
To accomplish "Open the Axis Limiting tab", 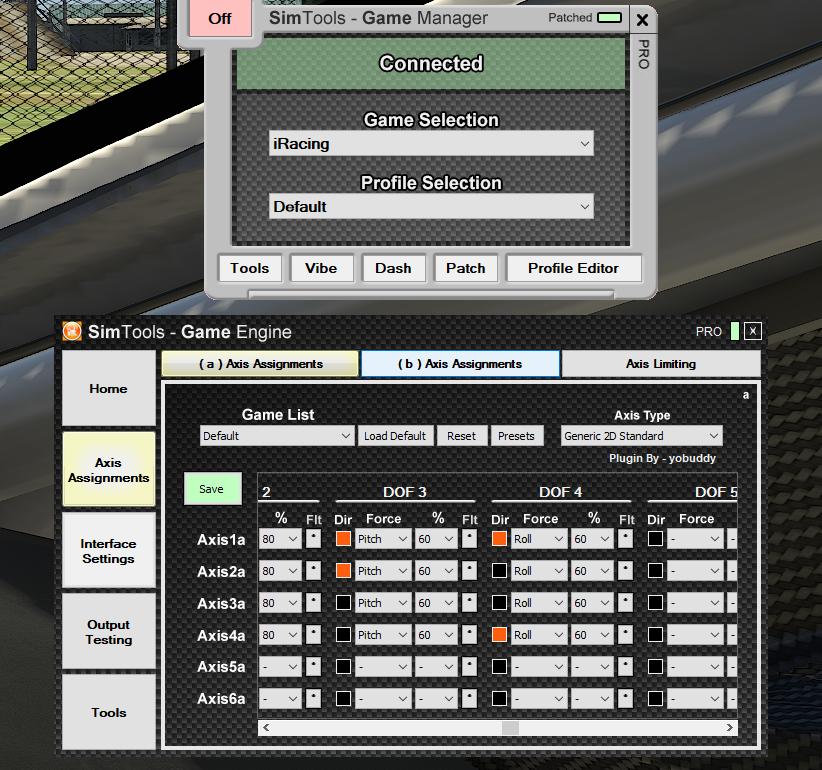I will pos(661,364).
